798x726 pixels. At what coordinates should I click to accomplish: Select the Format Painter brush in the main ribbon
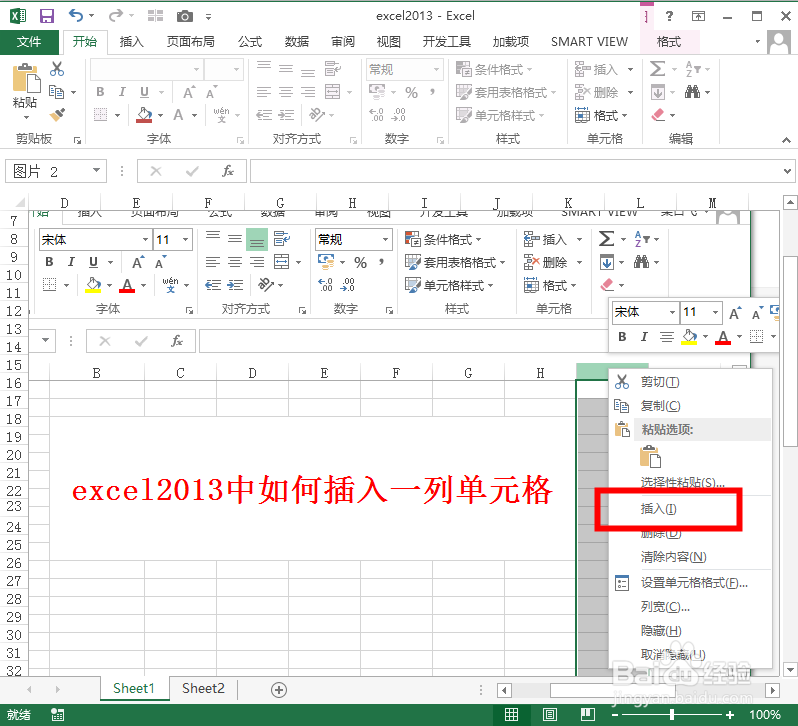[57, 114]
